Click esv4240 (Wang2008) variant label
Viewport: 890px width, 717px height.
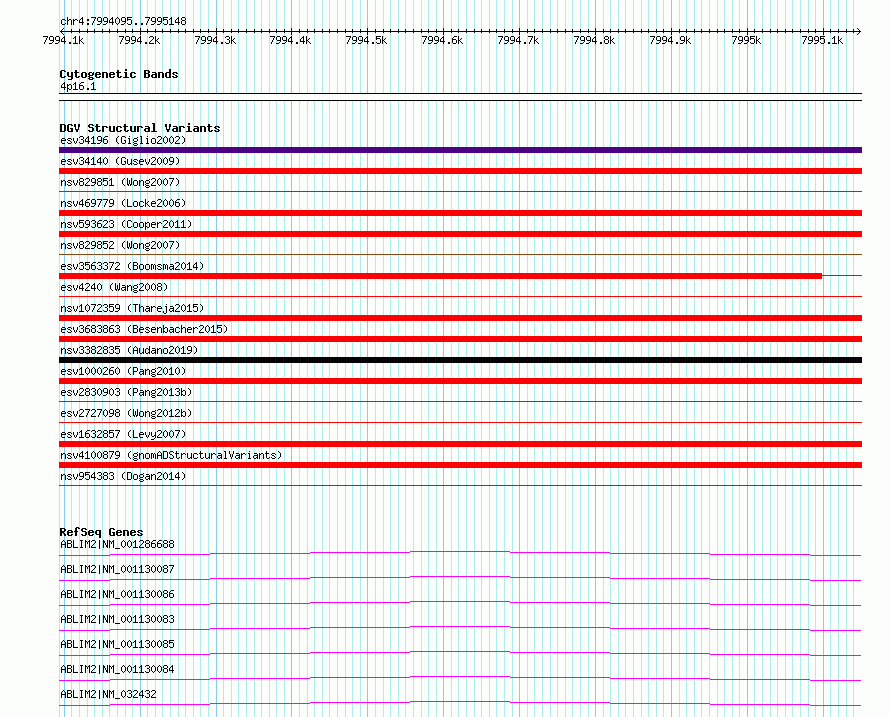coord(114,287)
